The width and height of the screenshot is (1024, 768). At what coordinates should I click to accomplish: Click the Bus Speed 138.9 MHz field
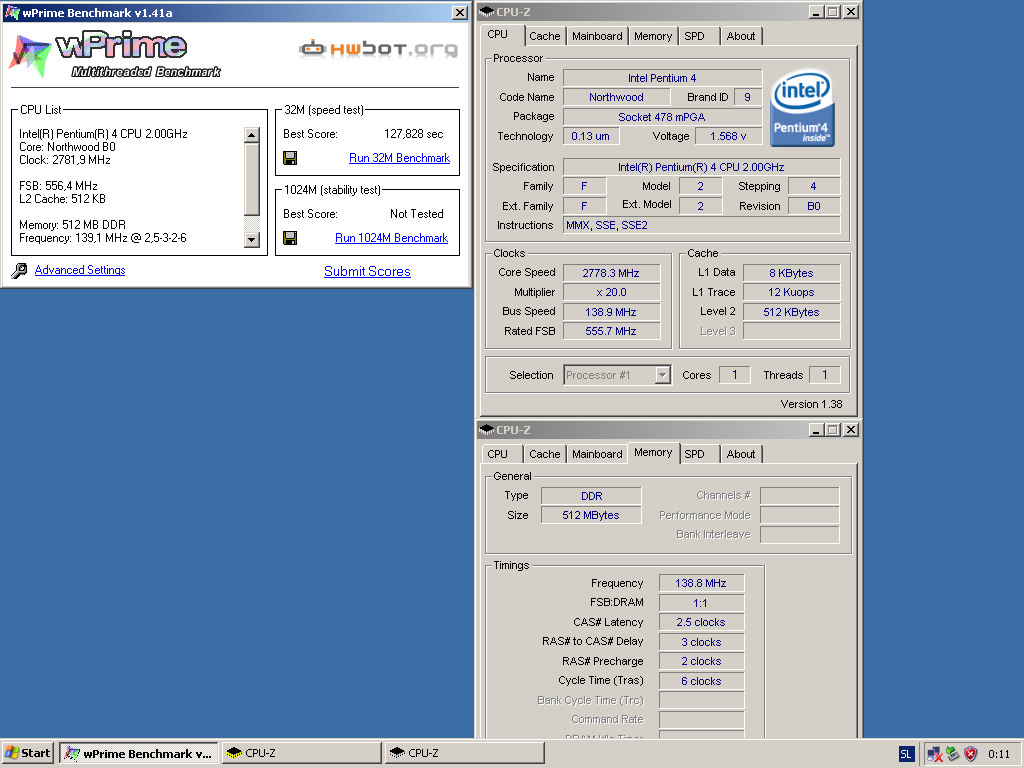coord(611,312)
